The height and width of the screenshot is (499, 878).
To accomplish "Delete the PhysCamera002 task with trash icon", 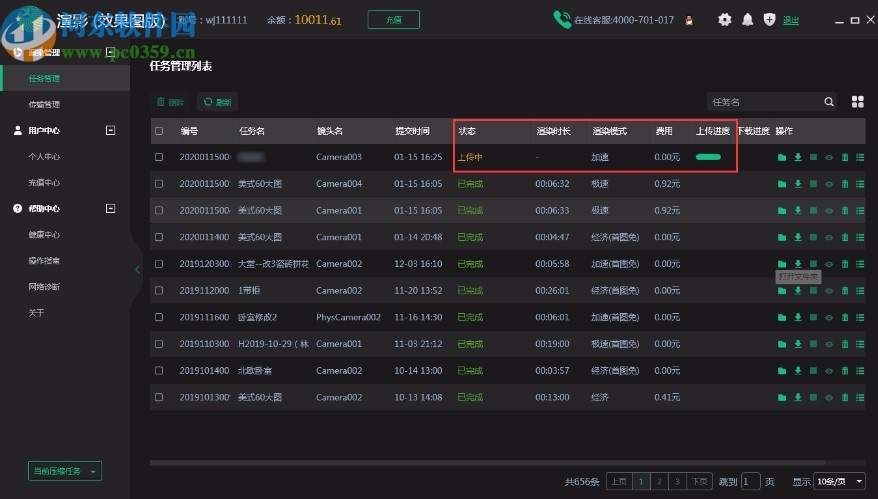I will point(844,318).
